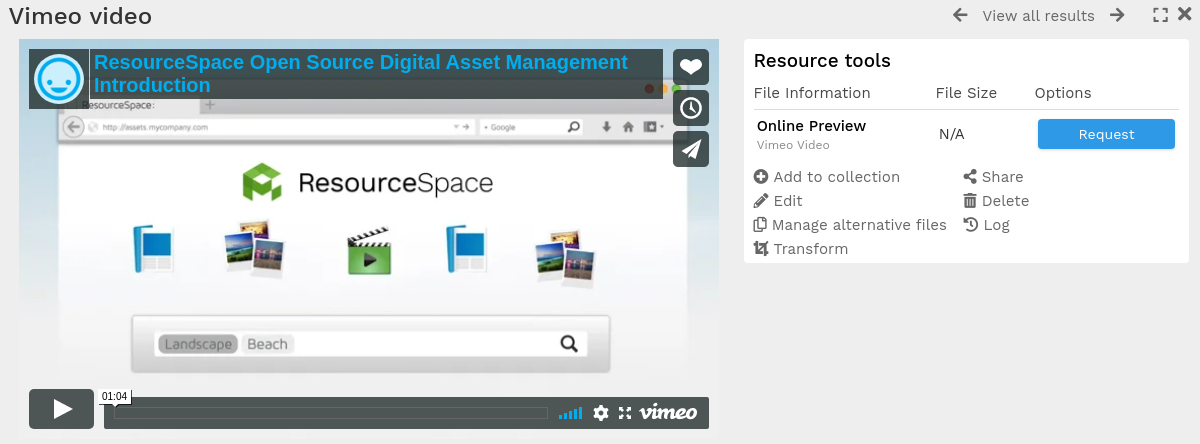Open the resource Log link
Screen dimensions: 1200x444
click(x=997, y=225)
